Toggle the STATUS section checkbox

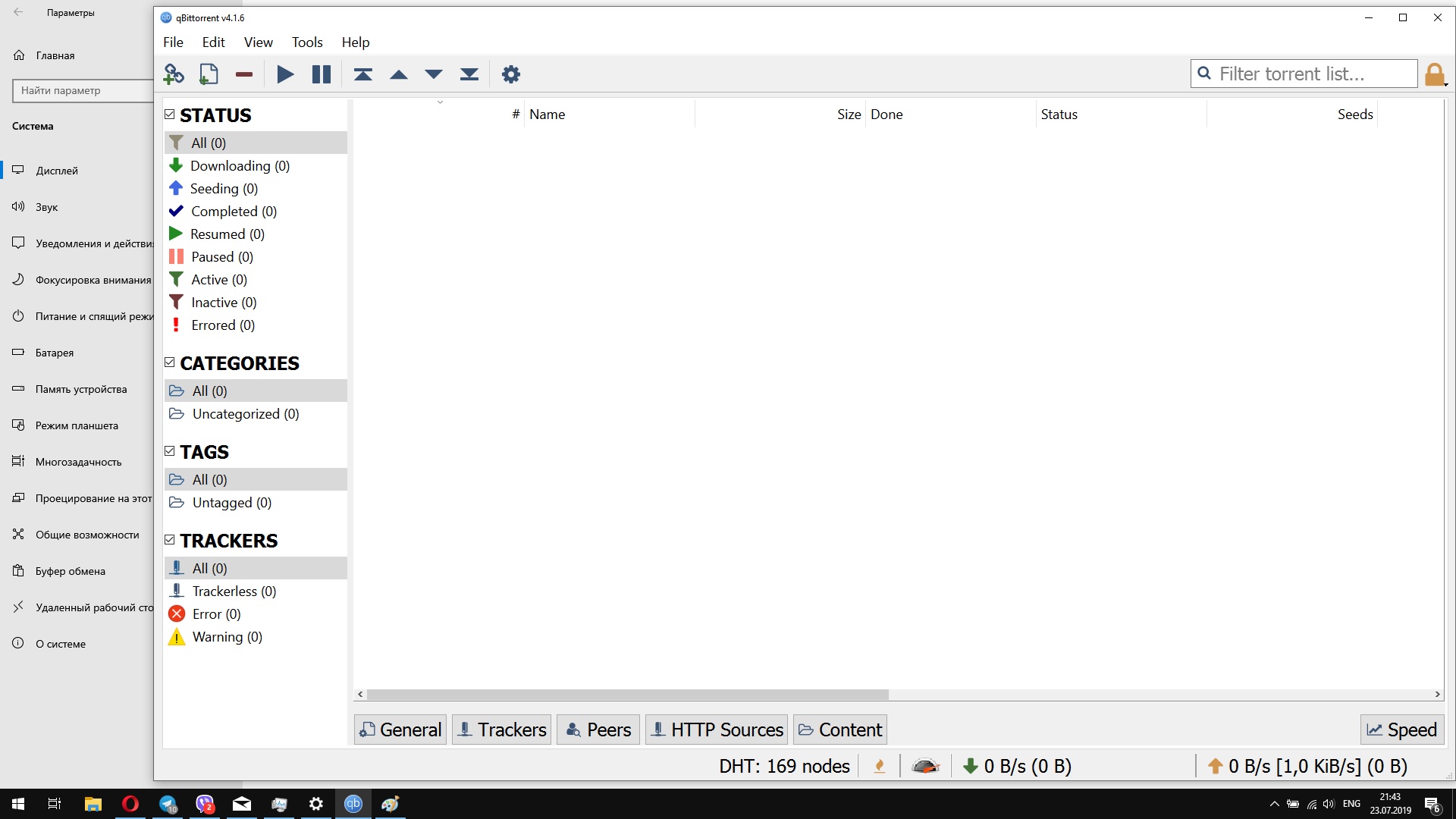(x=169, y=113)
